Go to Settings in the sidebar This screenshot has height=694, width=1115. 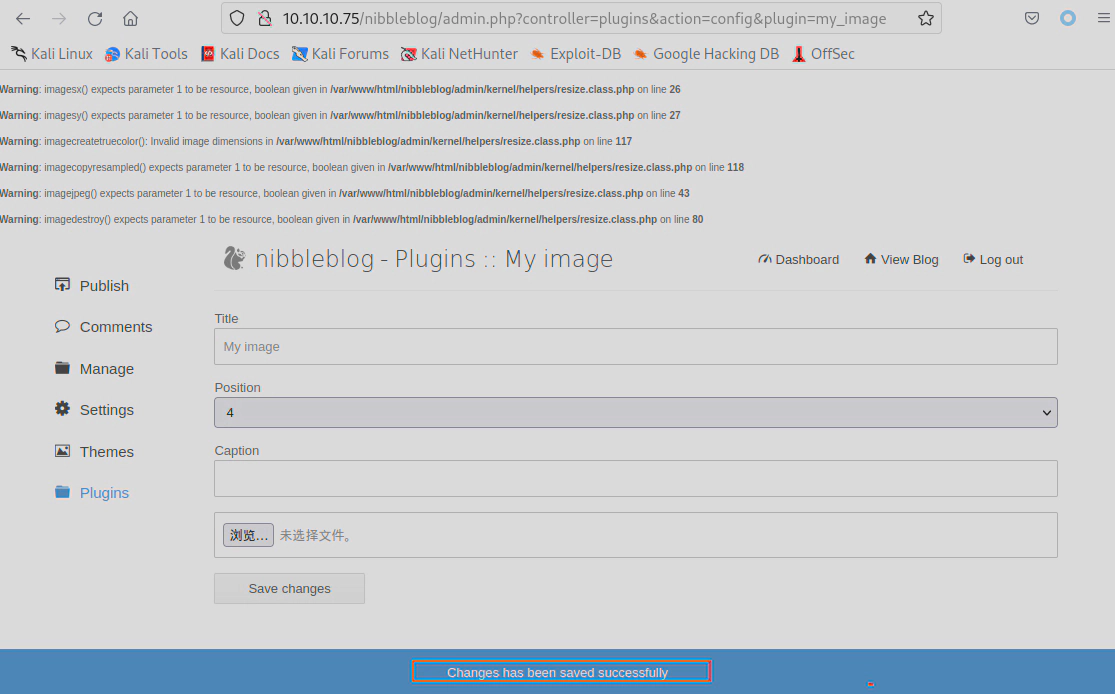point(106,410)
